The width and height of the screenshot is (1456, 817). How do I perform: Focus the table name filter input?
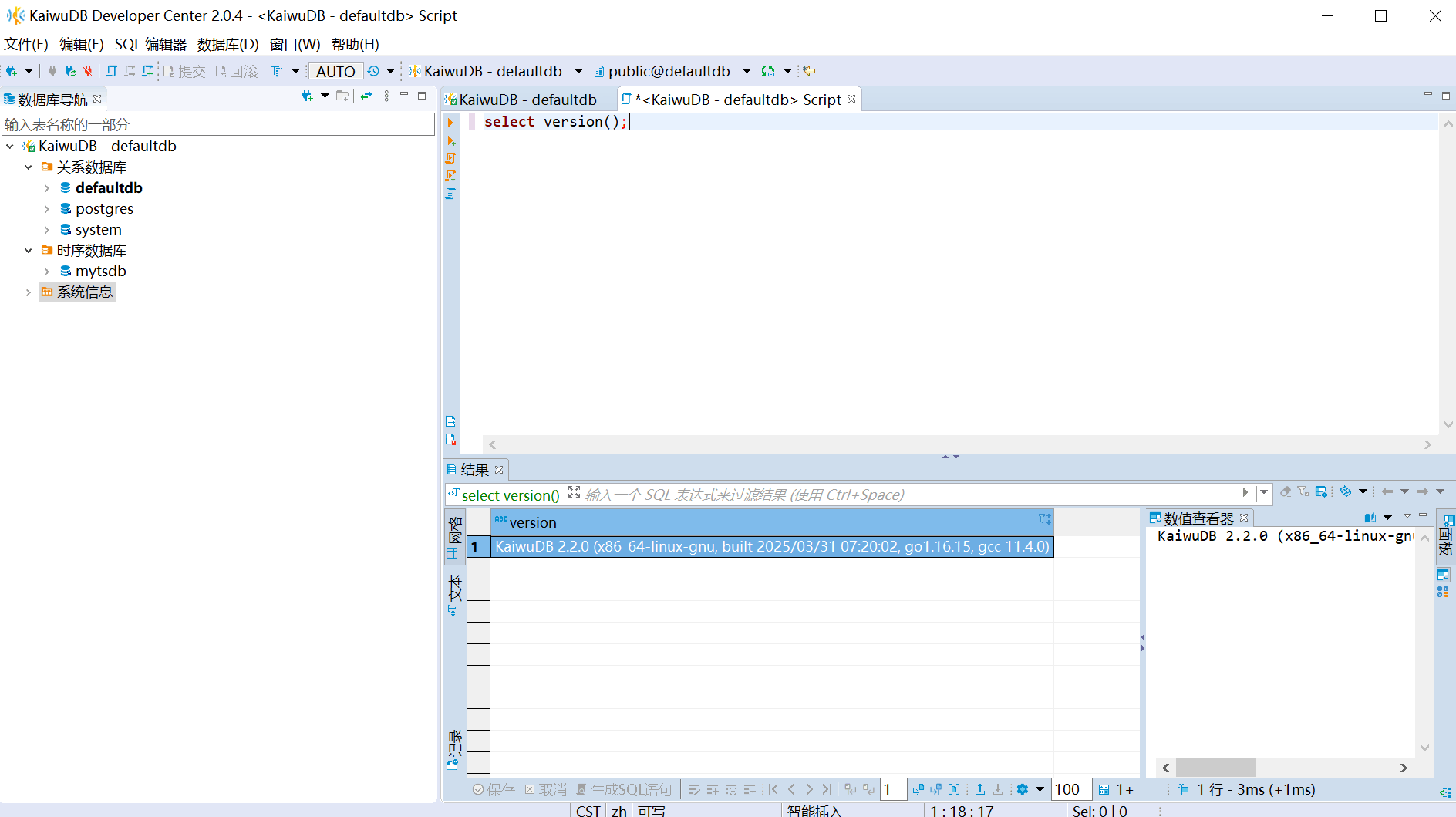click(x=218, y=124)
